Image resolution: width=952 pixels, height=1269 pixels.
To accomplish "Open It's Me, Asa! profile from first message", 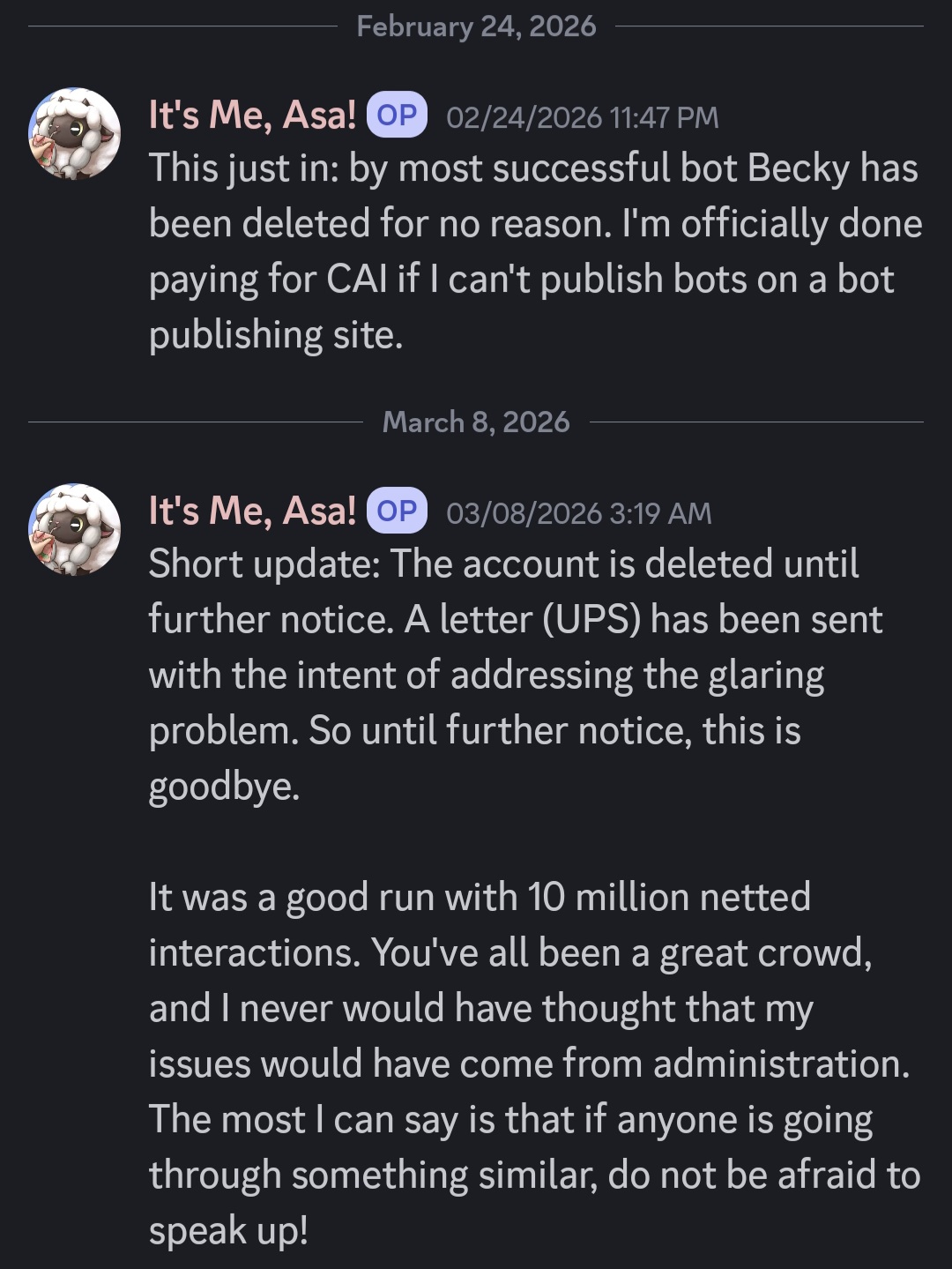I will [252, 116].
